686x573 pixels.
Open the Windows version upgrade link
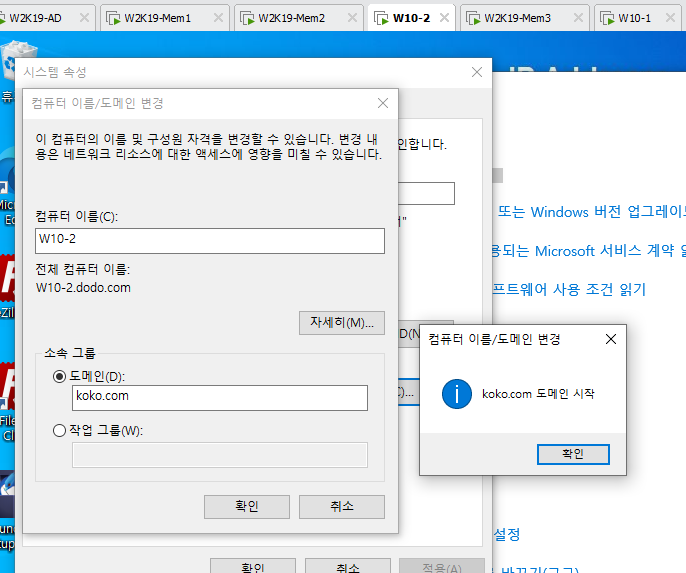[592, 212]
